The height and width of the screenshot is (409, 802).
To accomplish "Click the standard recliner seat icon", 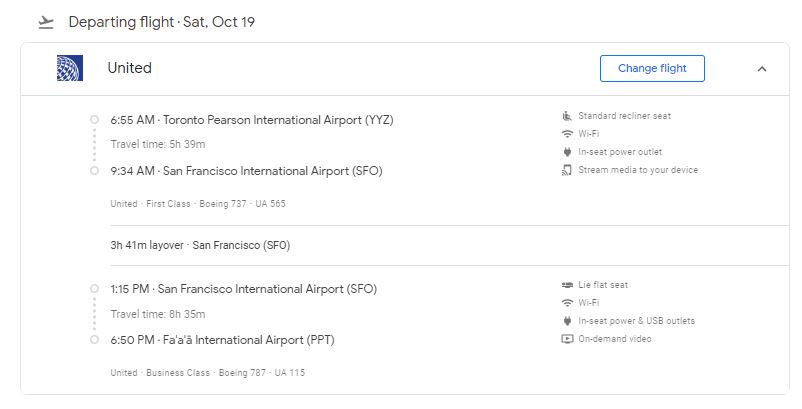I will [567, 116].
